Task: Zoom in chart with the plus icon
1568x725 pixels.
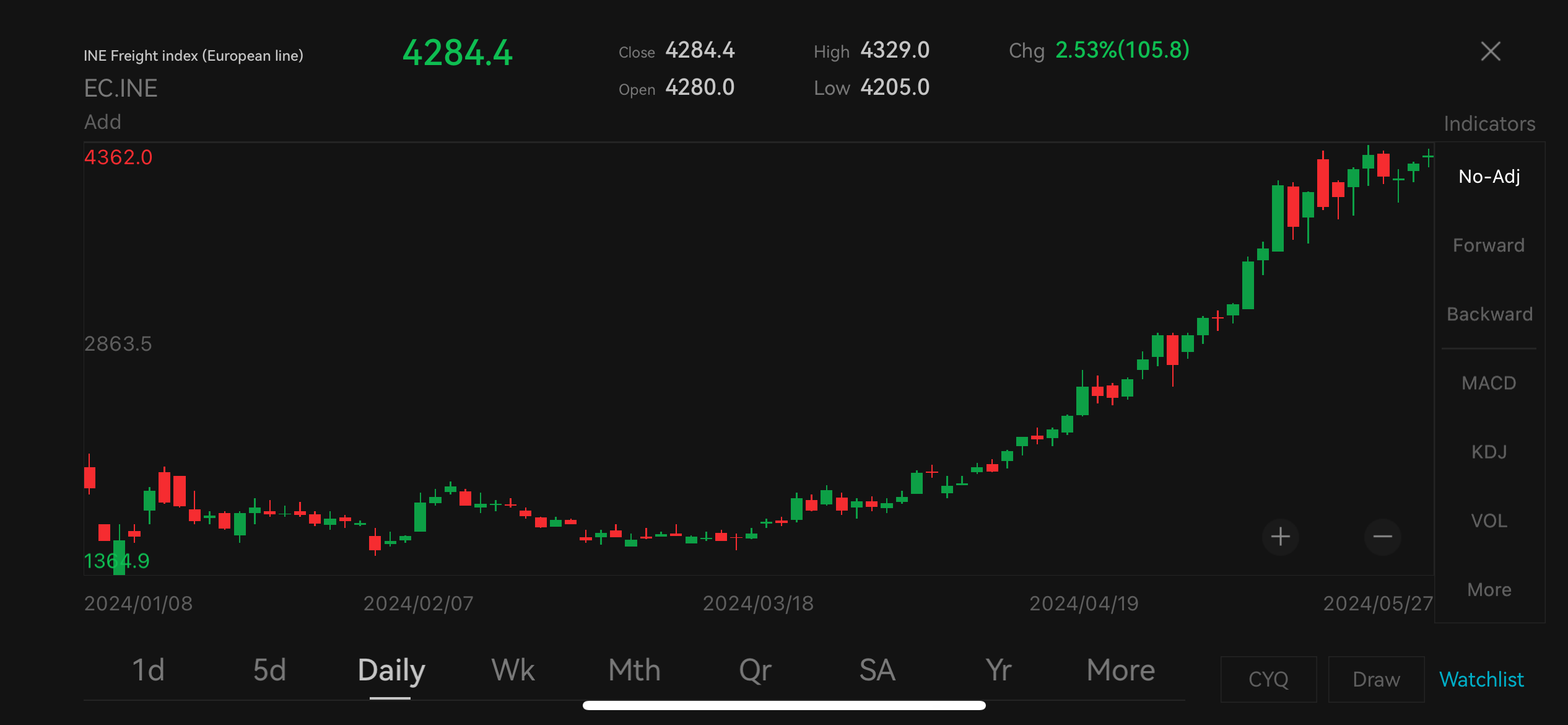Action: point(1280,537)
